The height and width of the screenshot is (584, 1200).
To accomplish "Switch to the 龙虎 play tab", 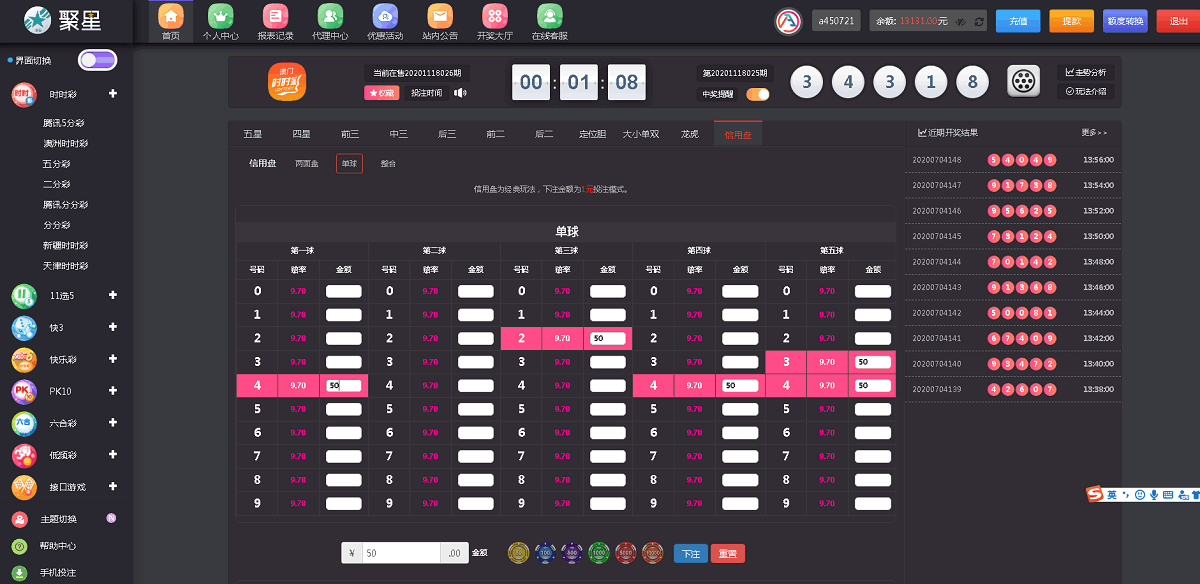I will pyautogui.click(x=689, y=134).
